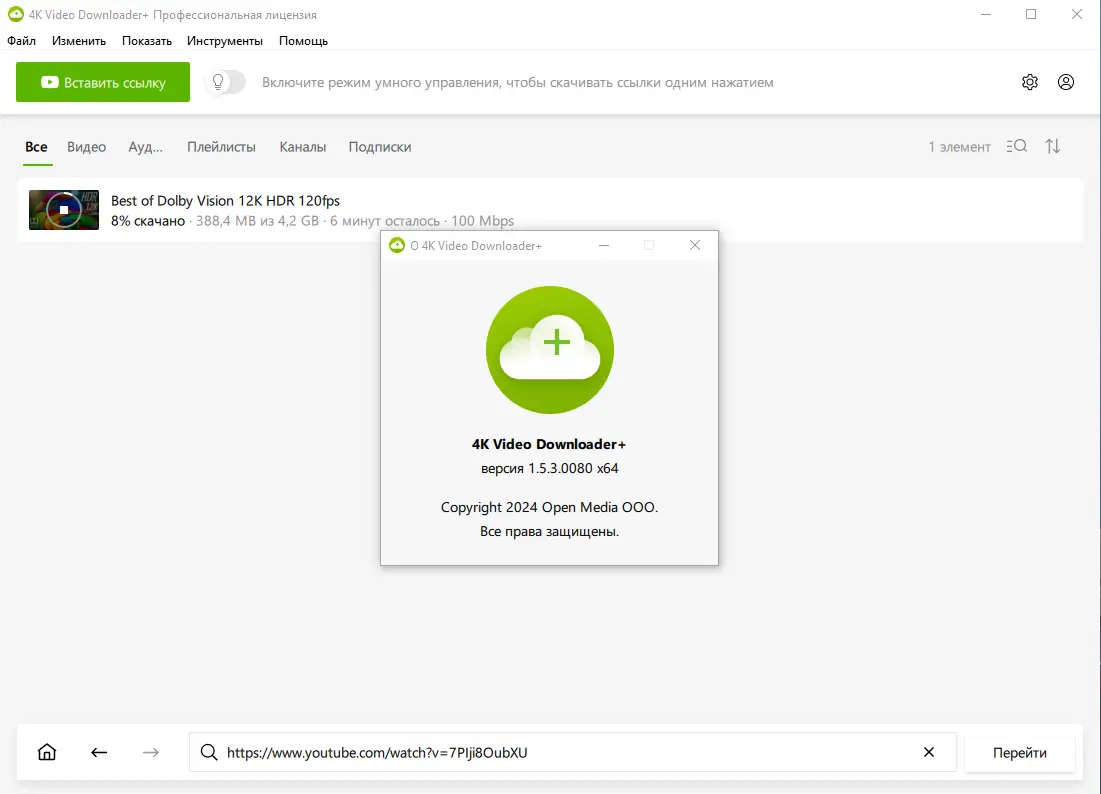1101x794 pixels.
Task: Open the Файл menu
Action: [21, 41]
